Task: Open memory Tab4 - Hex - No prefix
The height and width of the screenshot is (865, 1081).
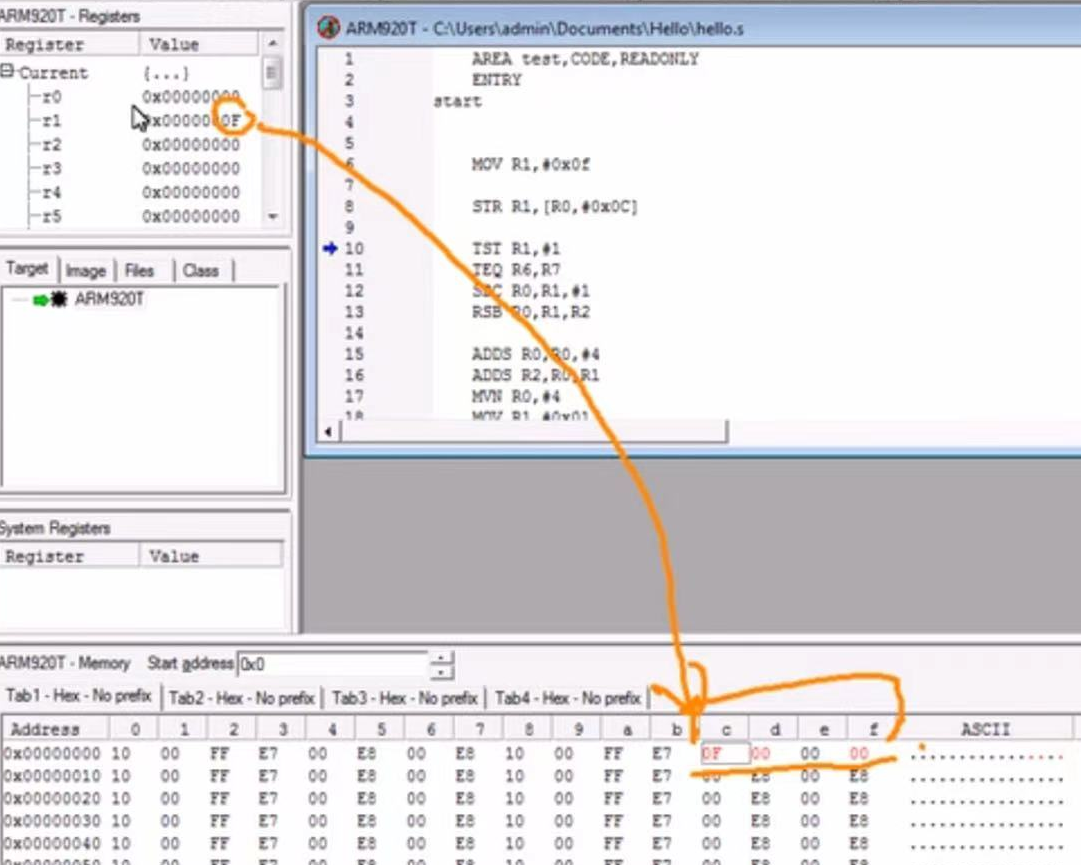Action: coord(568,698)
